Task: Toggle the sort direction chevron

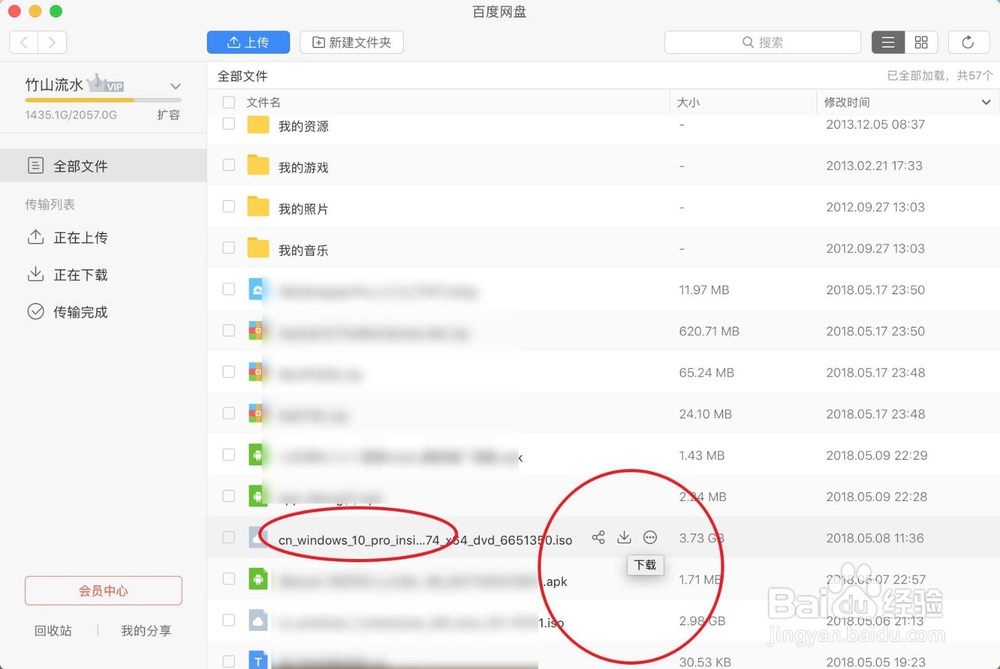Action: click(x=986, y=102)
